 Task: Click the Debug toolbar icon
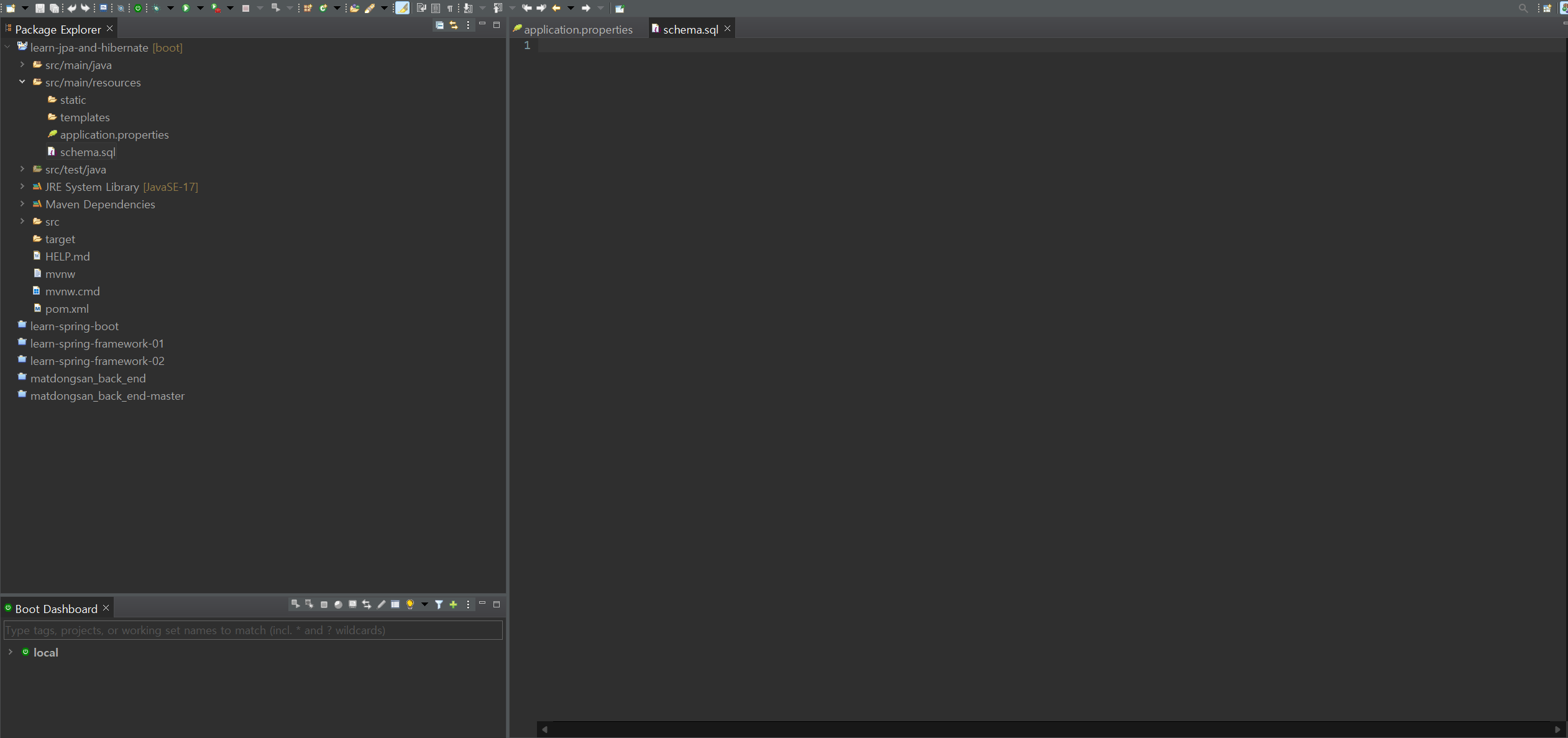[158, 8]
